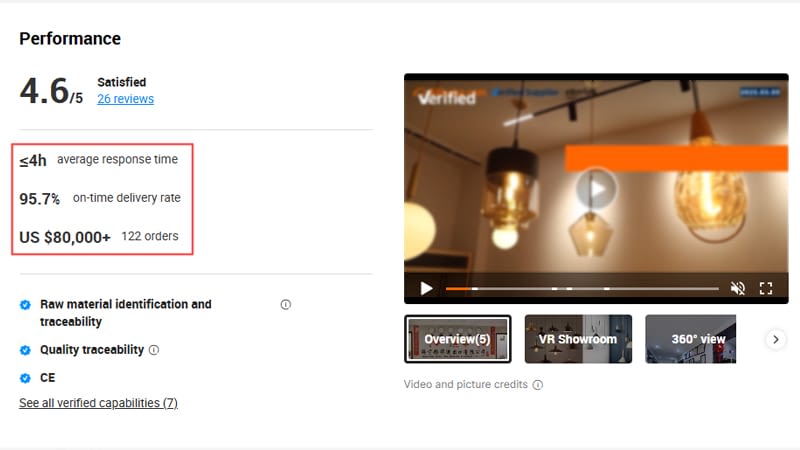Select the Overview(5) media tab
Viewport: 800px width, 450px height.
458,339
